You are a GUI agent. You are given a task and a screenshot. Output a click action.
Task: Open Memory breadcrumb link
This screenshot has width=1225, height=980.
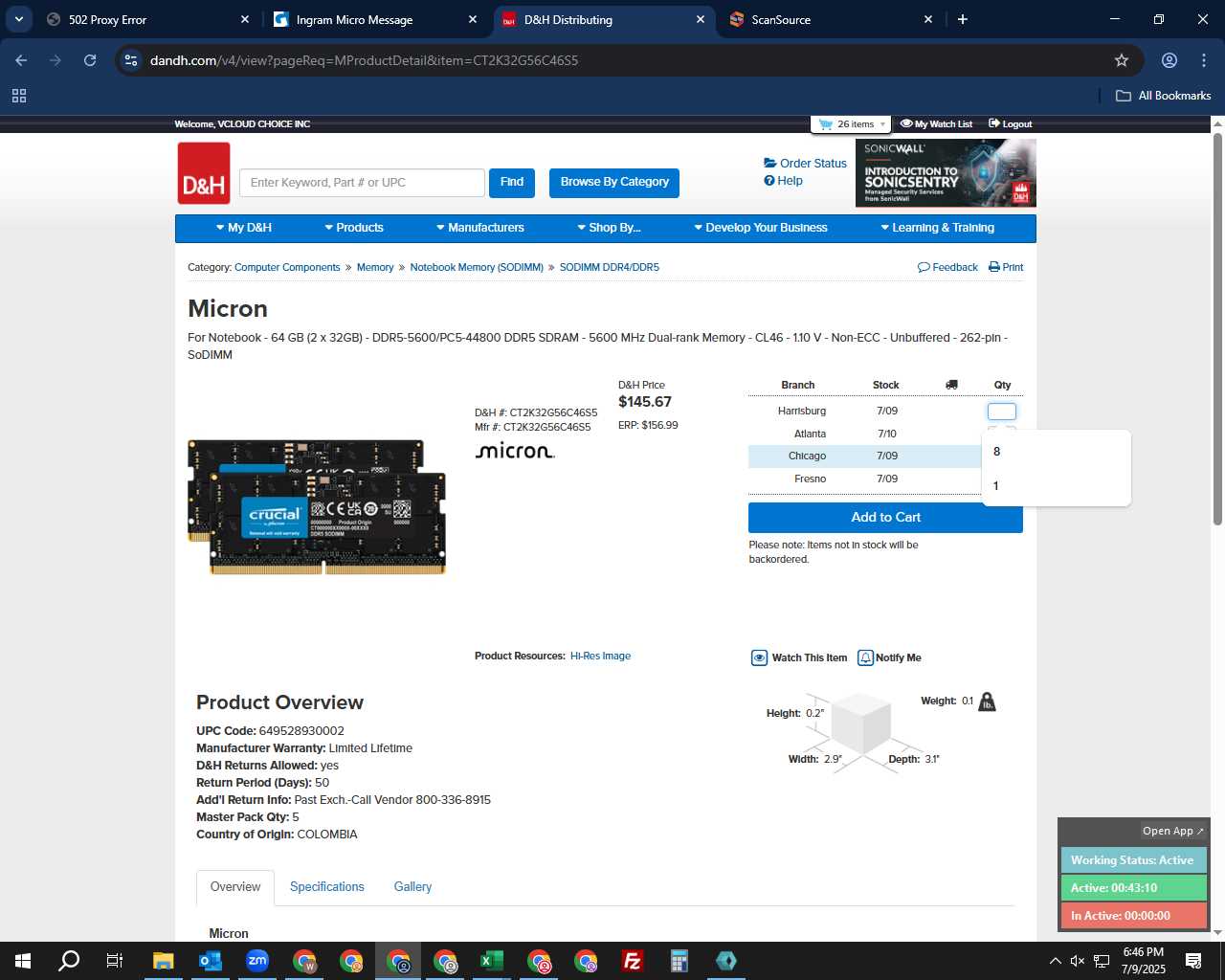click(x=375, y=268)
